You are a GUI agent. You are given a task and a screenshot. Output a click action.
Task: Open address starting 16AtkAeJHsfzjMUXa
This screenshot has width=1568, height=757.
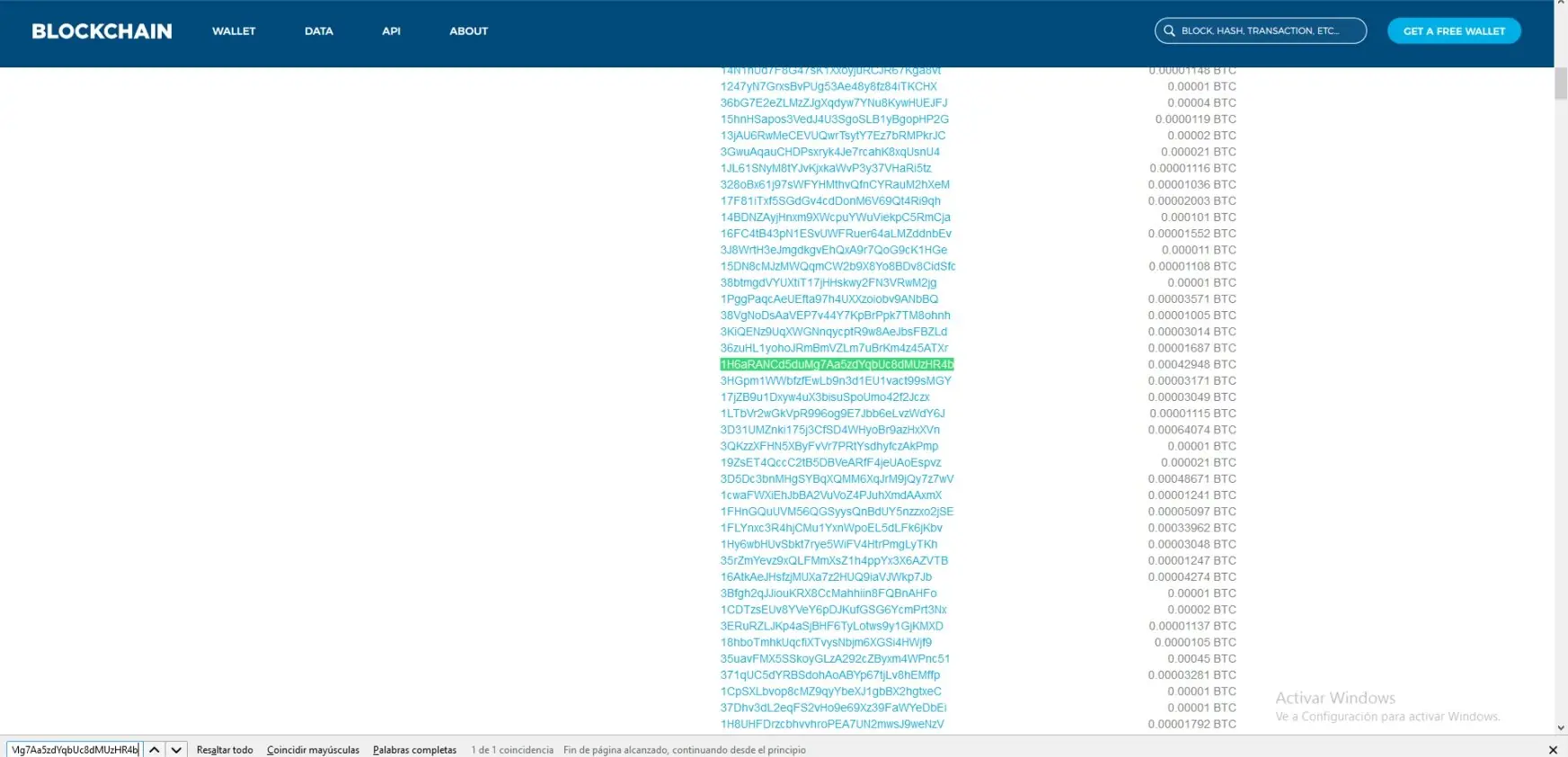click(x=826, y=576)
